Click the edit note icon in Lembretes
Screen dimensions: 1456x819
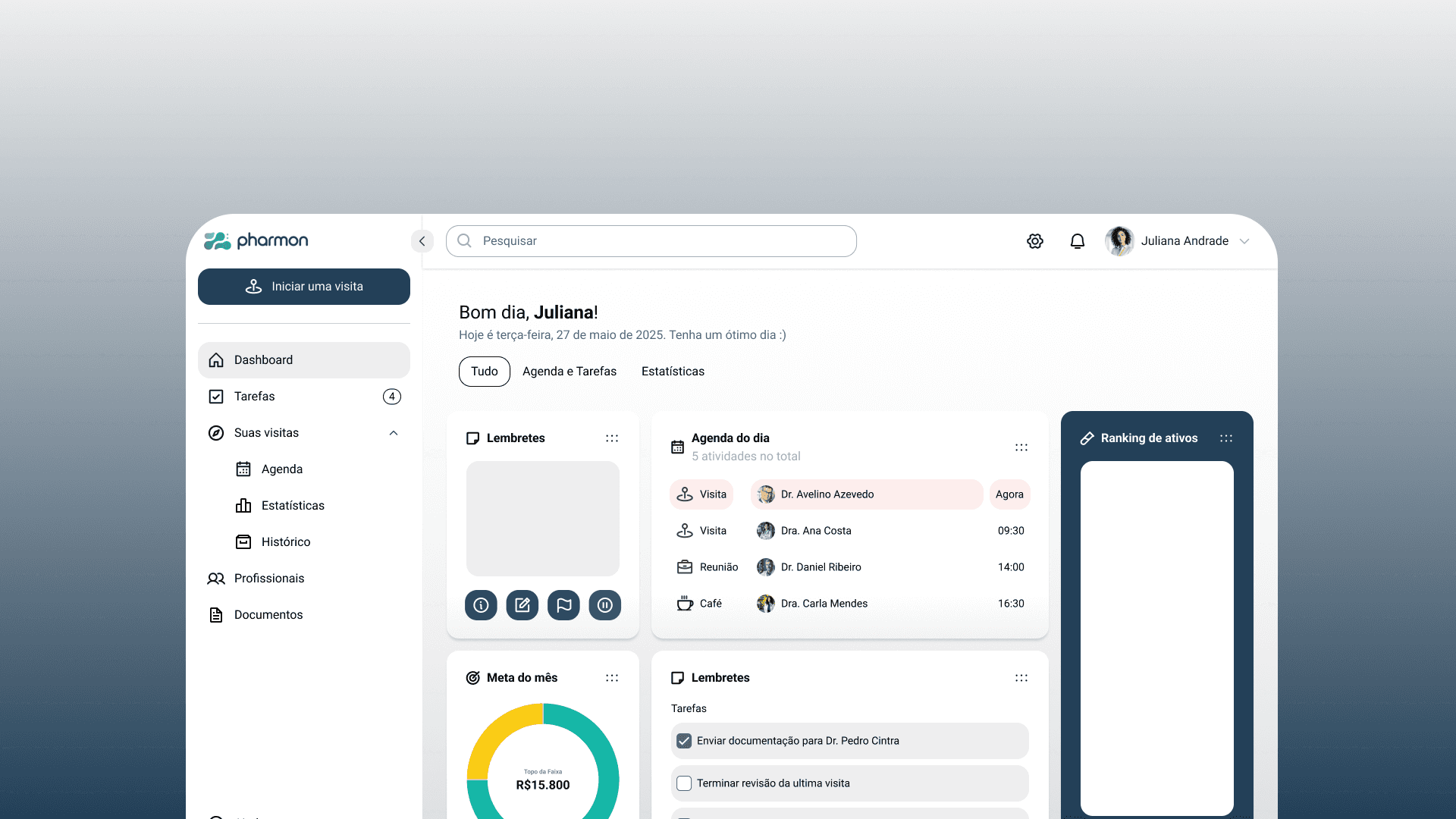click(522, 605)
